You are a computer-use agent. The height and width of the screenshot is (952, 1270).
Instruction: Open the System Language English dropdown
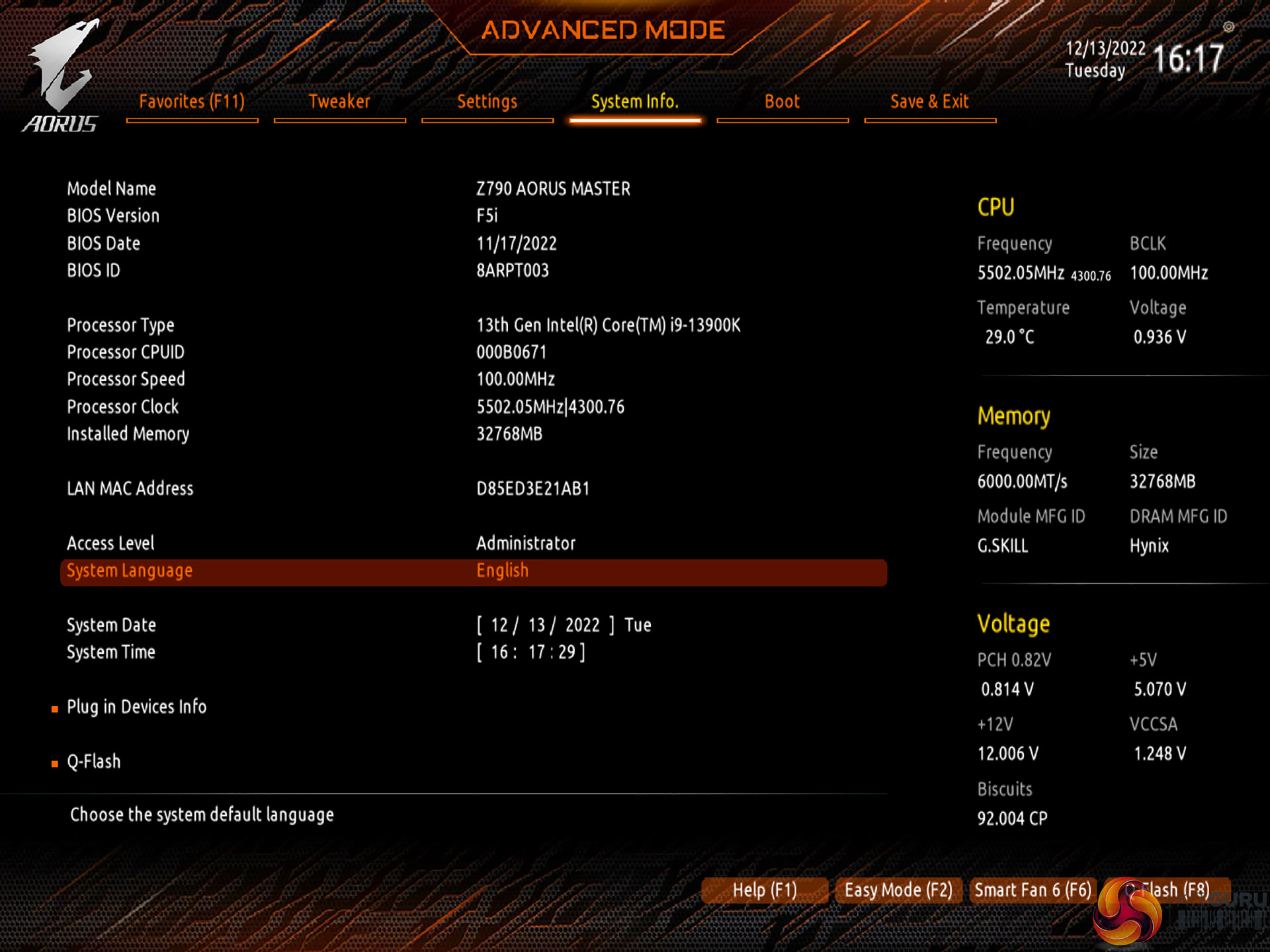click(x=503, y=571)
